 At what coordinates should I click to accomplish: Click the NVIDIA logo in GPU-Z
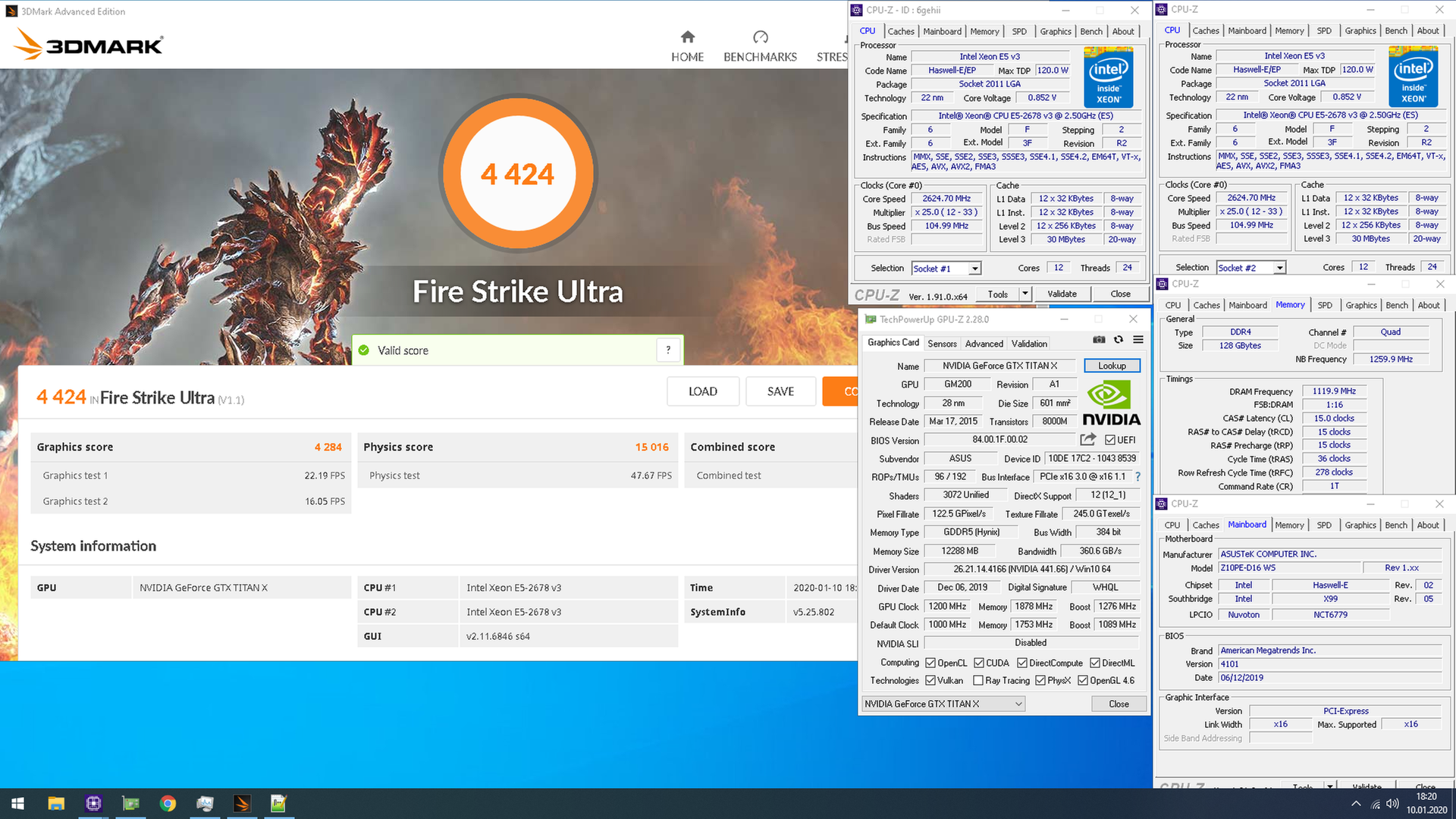click(x=1111, y=403)
